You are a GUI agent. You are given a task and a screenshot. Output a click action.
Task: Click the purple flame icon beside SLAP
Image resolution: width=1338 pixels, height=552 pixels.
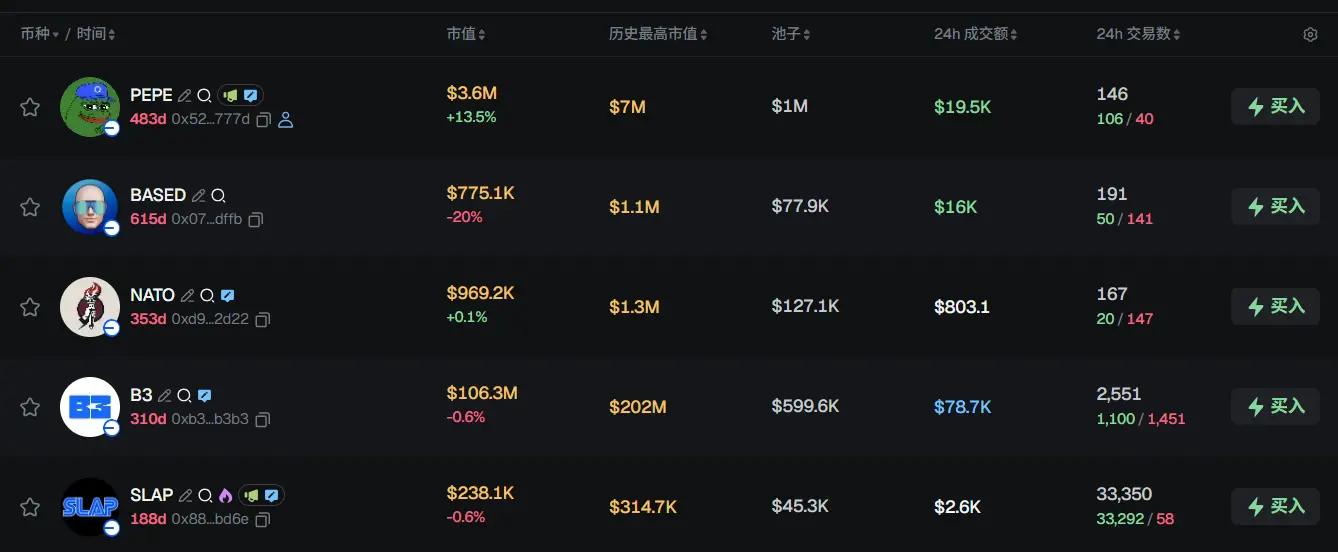[225, 496]
